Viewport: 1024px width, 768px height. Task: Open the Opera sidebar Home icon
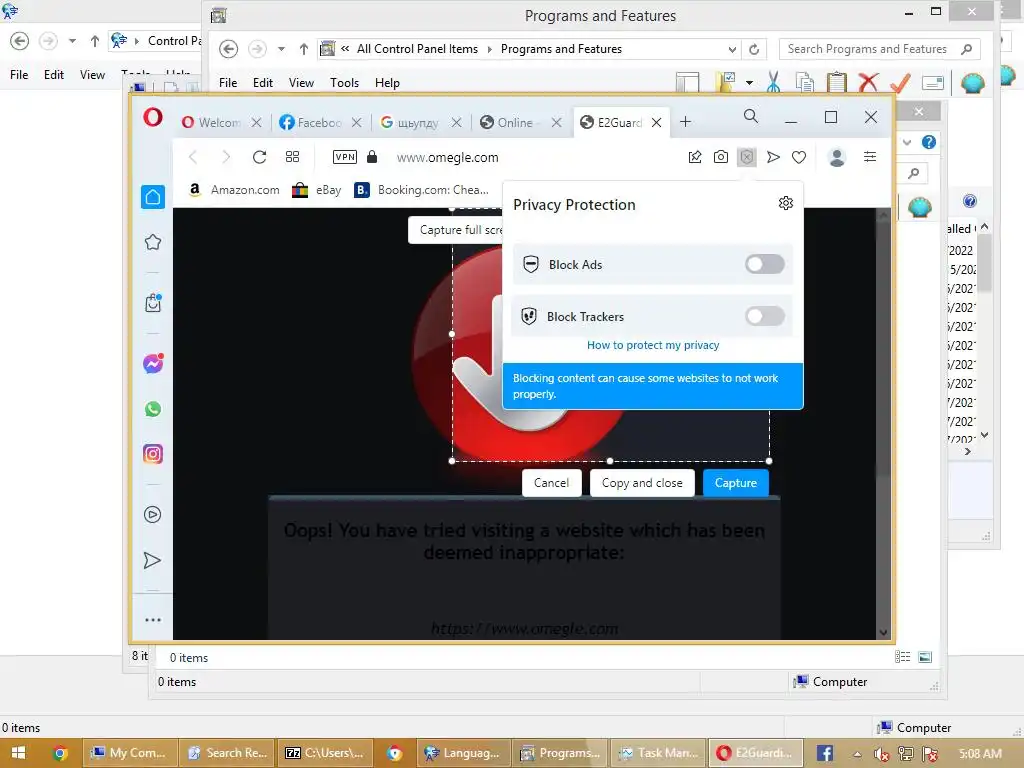coord(153,197)
